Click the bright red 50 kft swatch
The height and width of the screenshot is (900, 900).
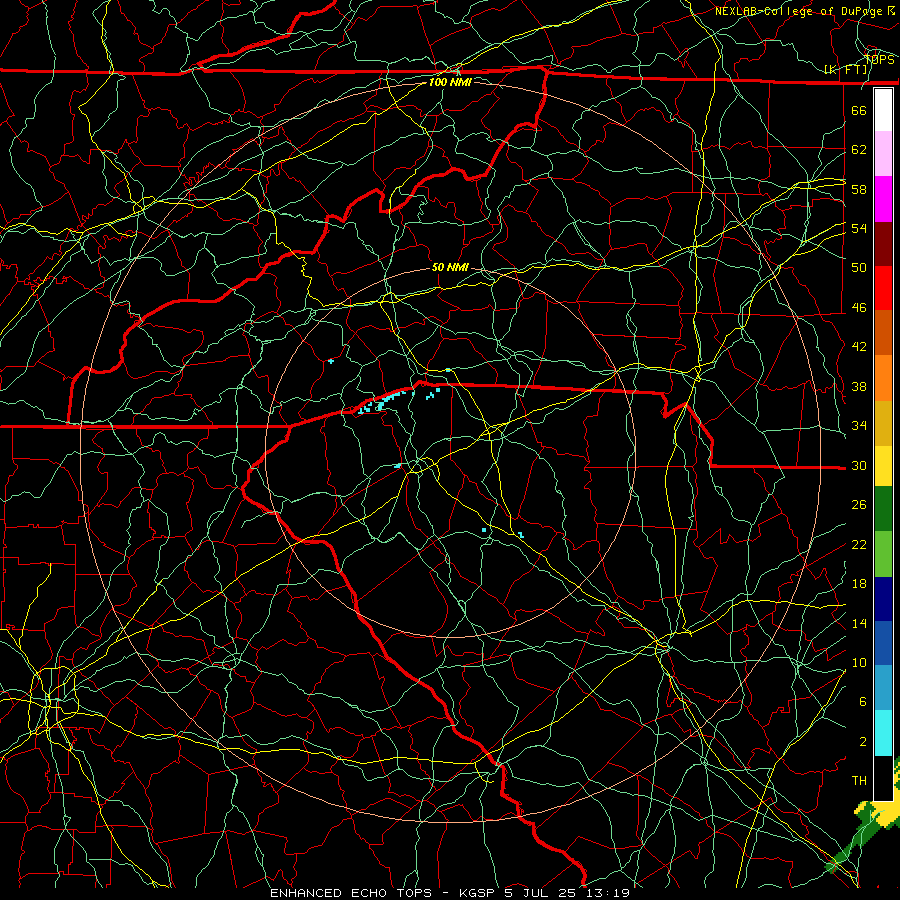click(883, 288)
